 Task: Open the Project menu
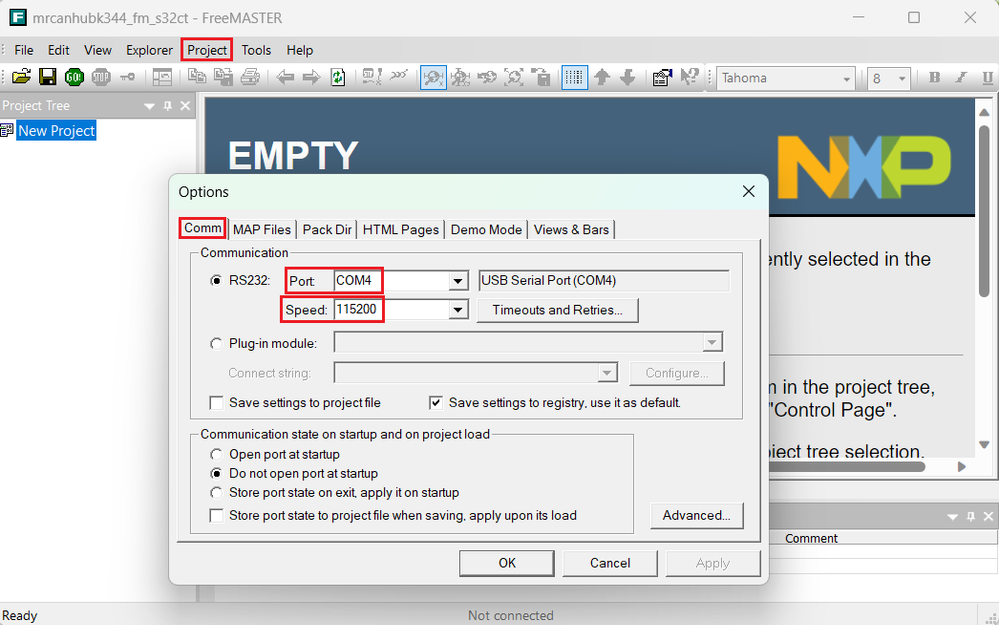207,50
